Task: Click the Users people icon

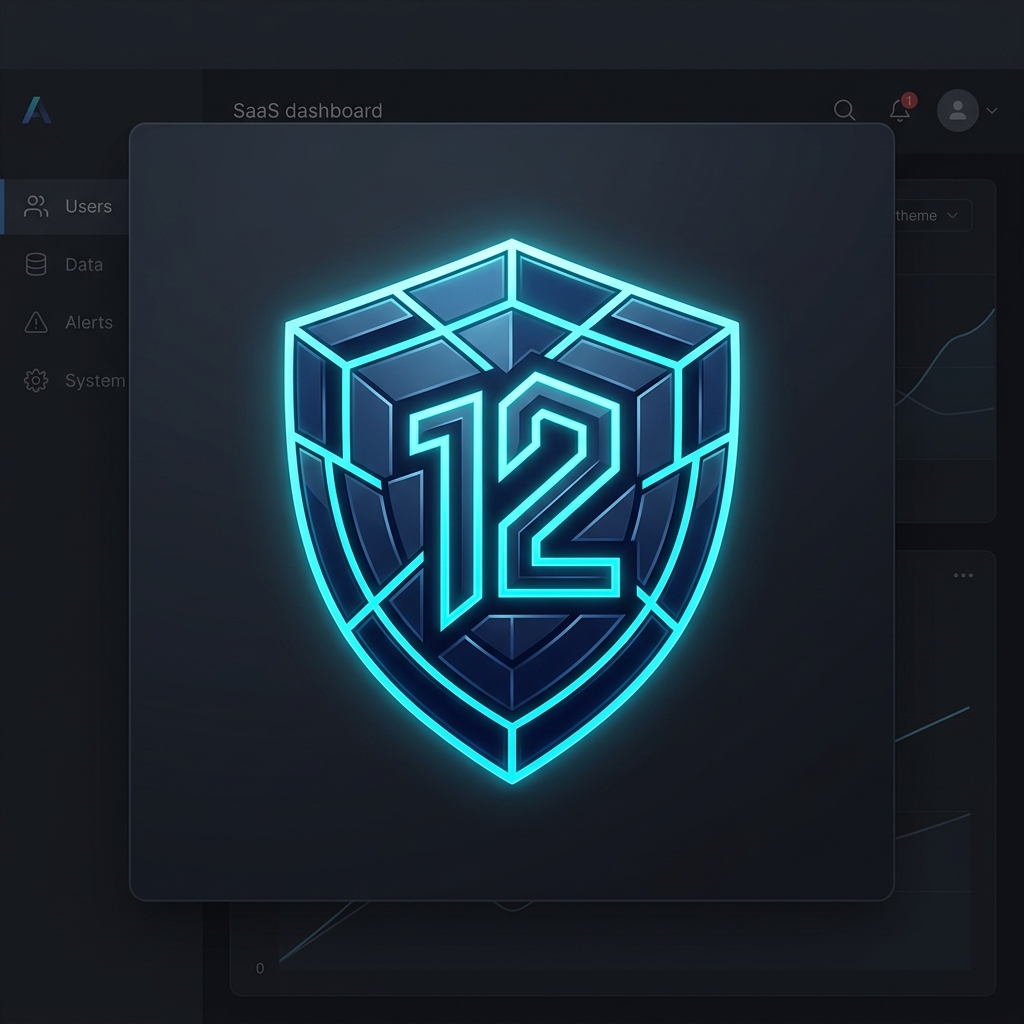Action: click(36, 206)
